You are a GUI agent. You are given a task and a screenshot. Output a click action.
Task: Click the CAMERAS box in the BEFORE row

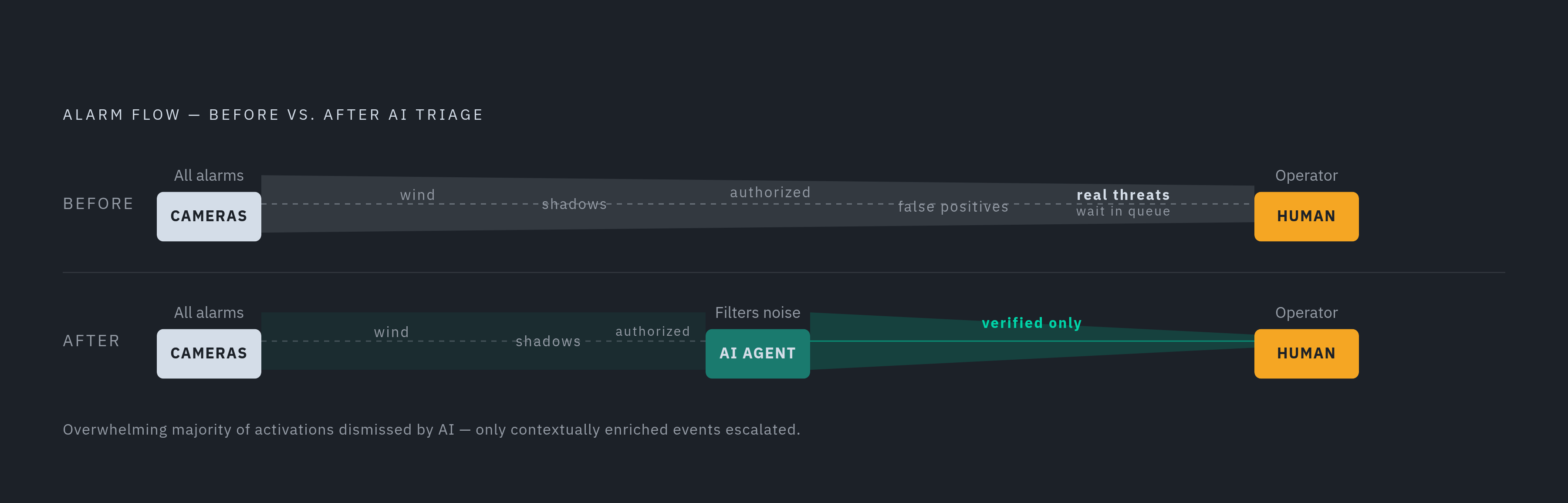209,216
